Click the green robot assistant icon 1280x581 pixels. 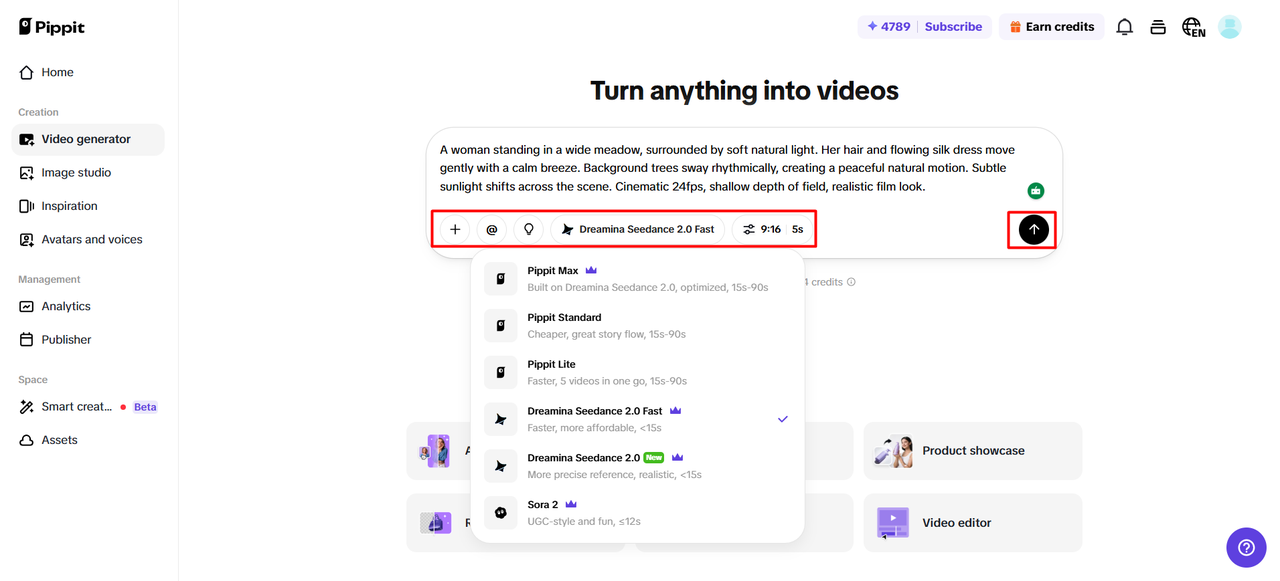(x=1036, y=191)
